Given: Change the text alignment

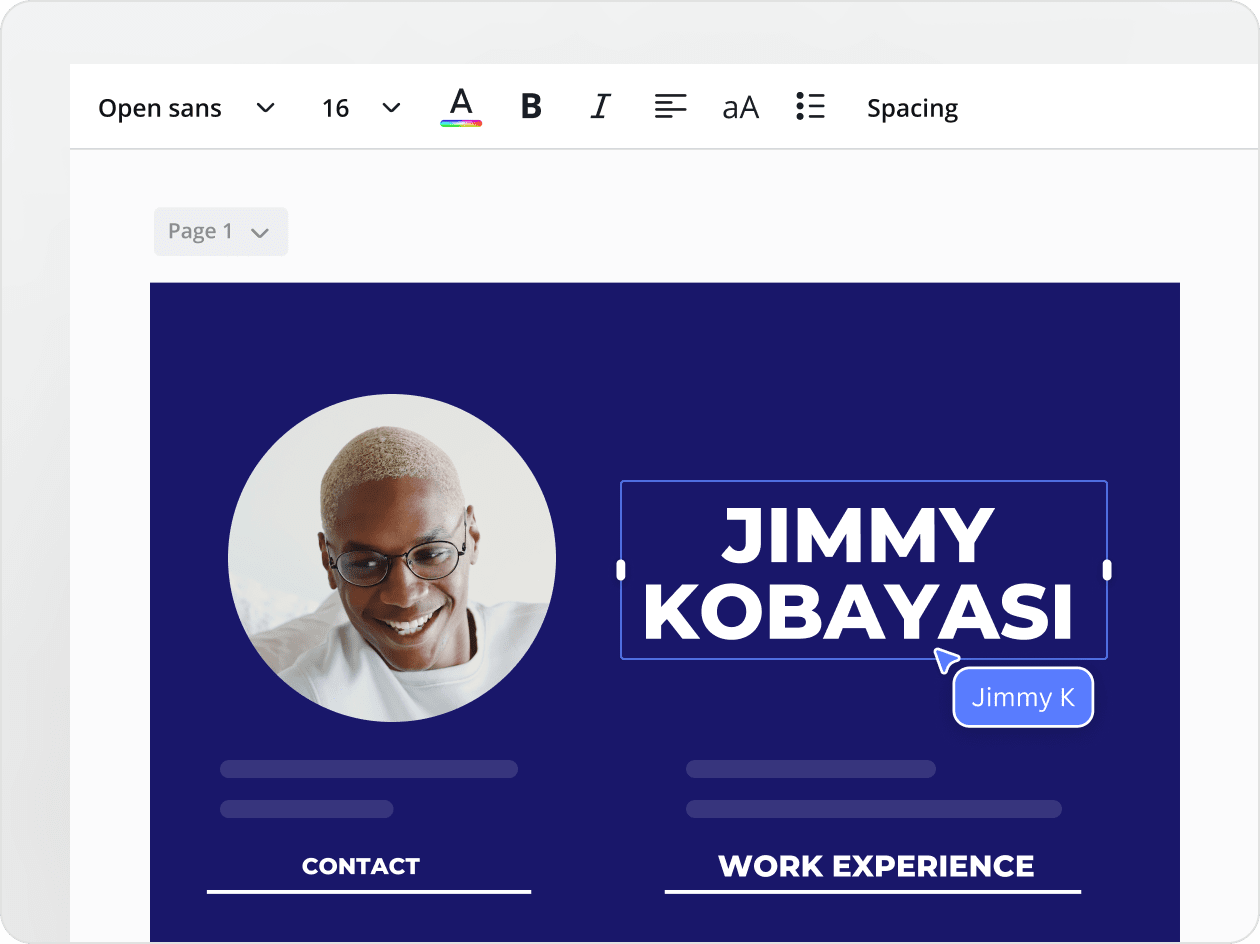Looking at the screenshot, I should pos(670,106).
